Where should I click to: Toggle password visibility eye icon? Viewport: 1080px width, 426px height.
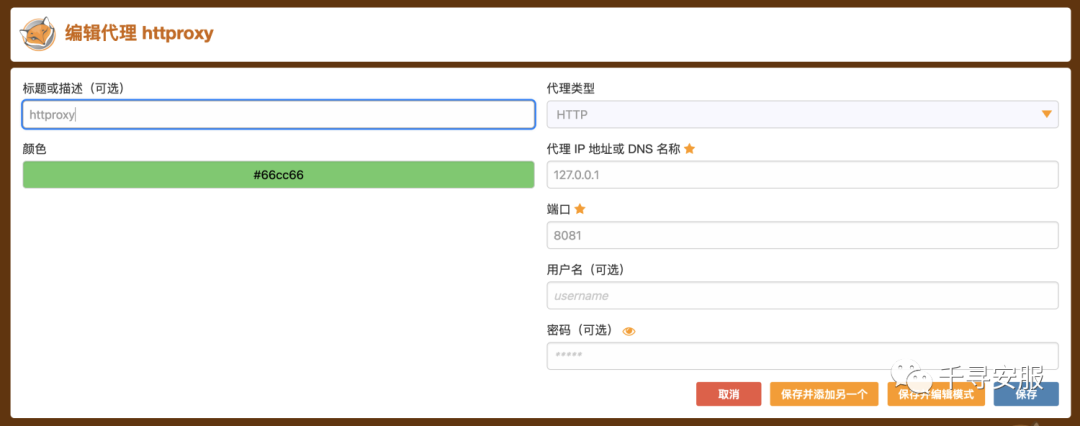(x=628, y=332)
